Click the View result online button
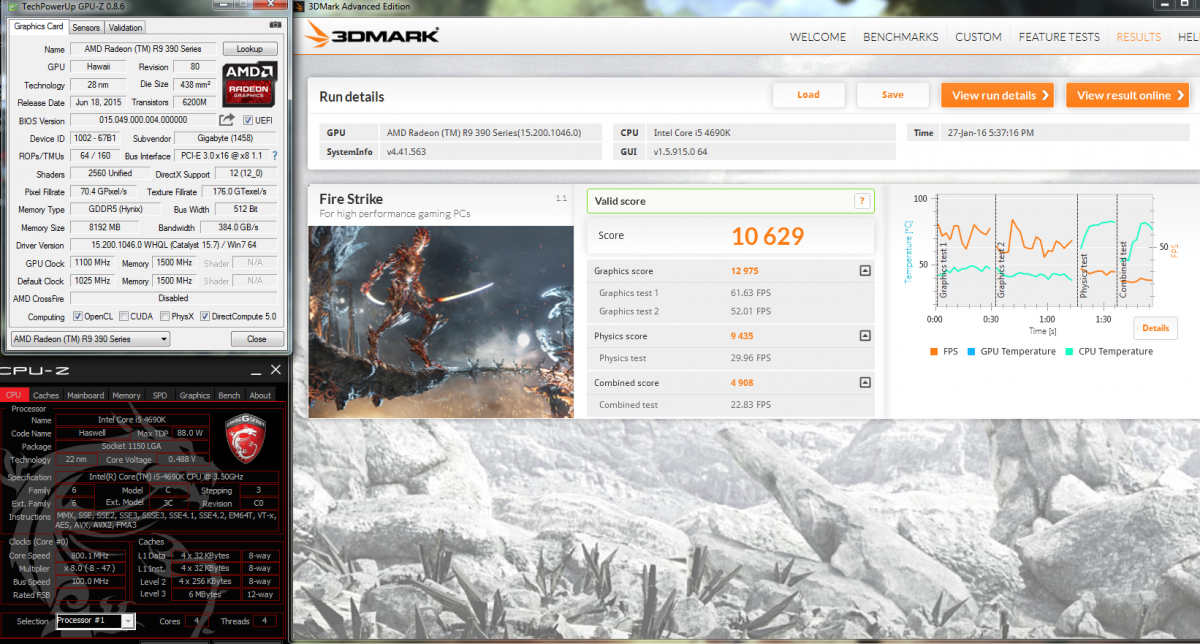 click(x=1127, y=95)
